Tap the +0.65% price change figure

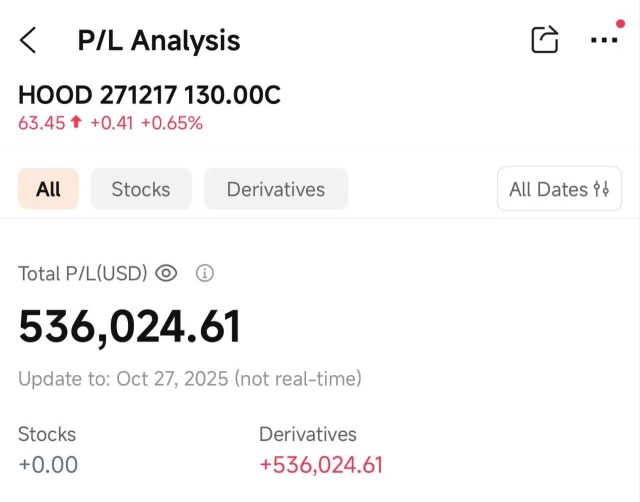coord(172,124)
